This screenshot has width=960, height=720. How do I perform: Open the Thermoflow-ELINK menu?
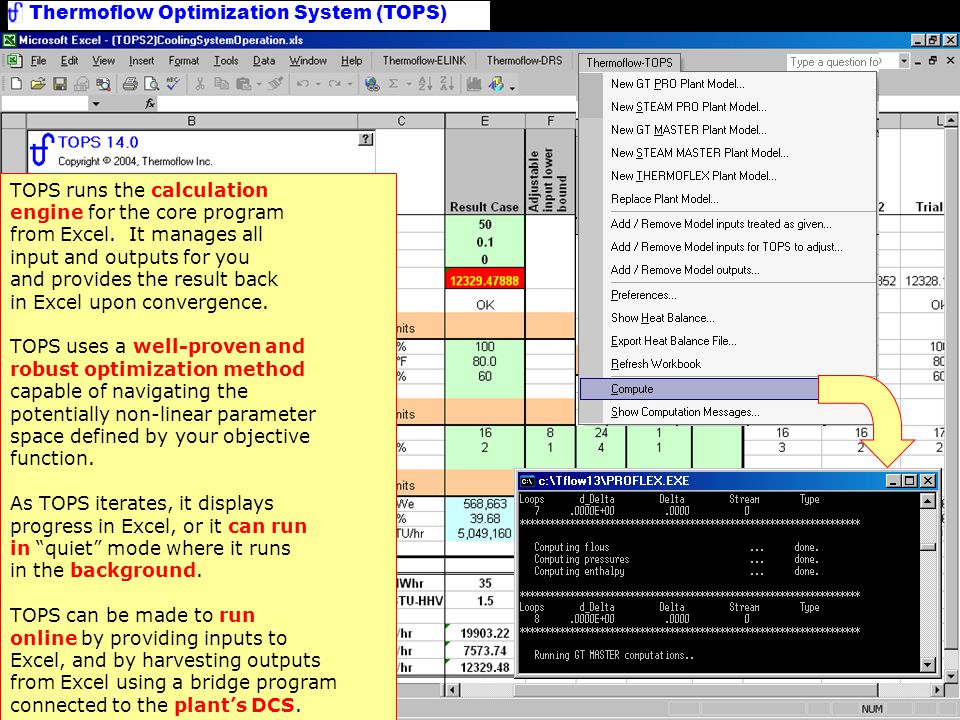pos(424,61)
